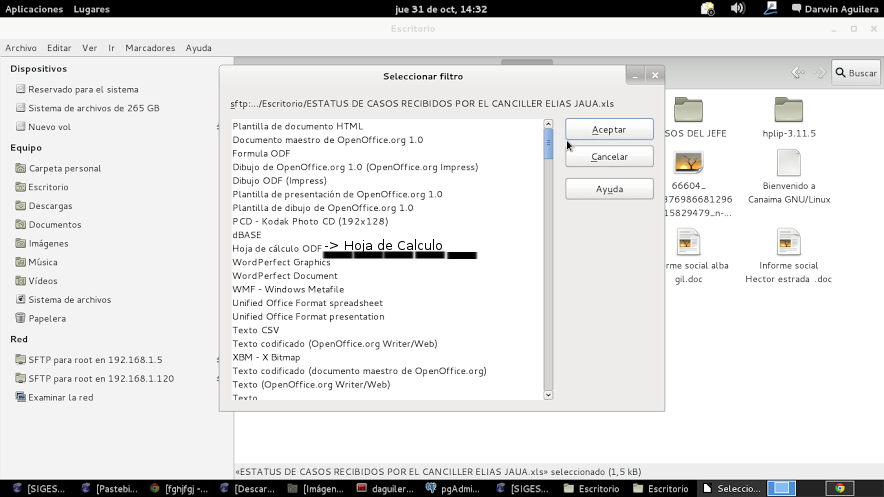Click the filter list scroll down arrow
The width and height of the screenshot is (884, 497).
click(x=548, y=395)
